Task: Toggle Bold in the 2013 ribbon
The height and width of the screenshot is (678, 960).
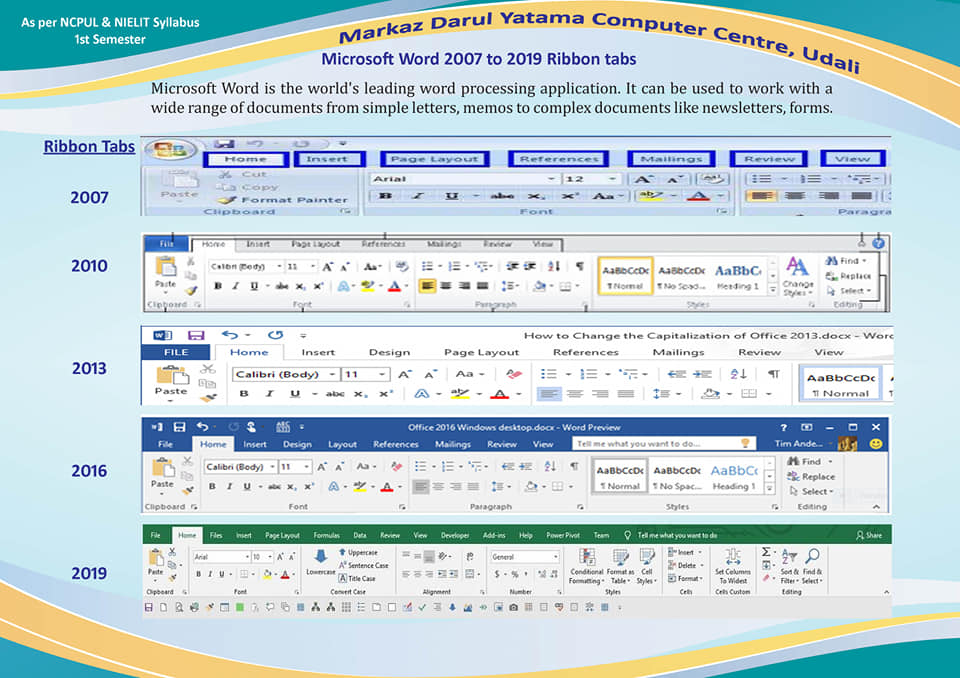Action: pos(244,393)
